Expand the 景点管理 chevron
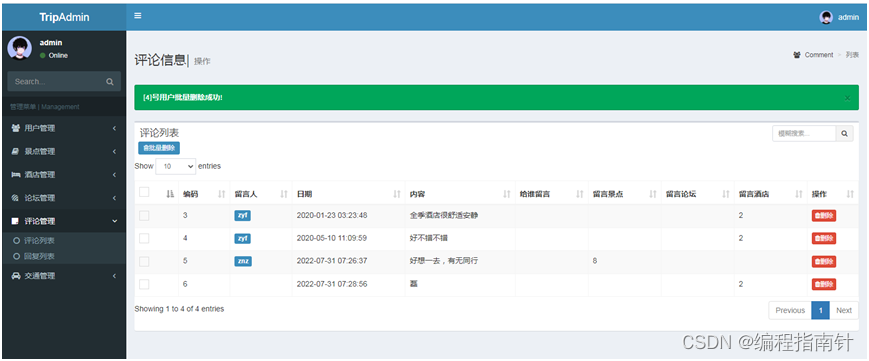 (x=114, y=151)
